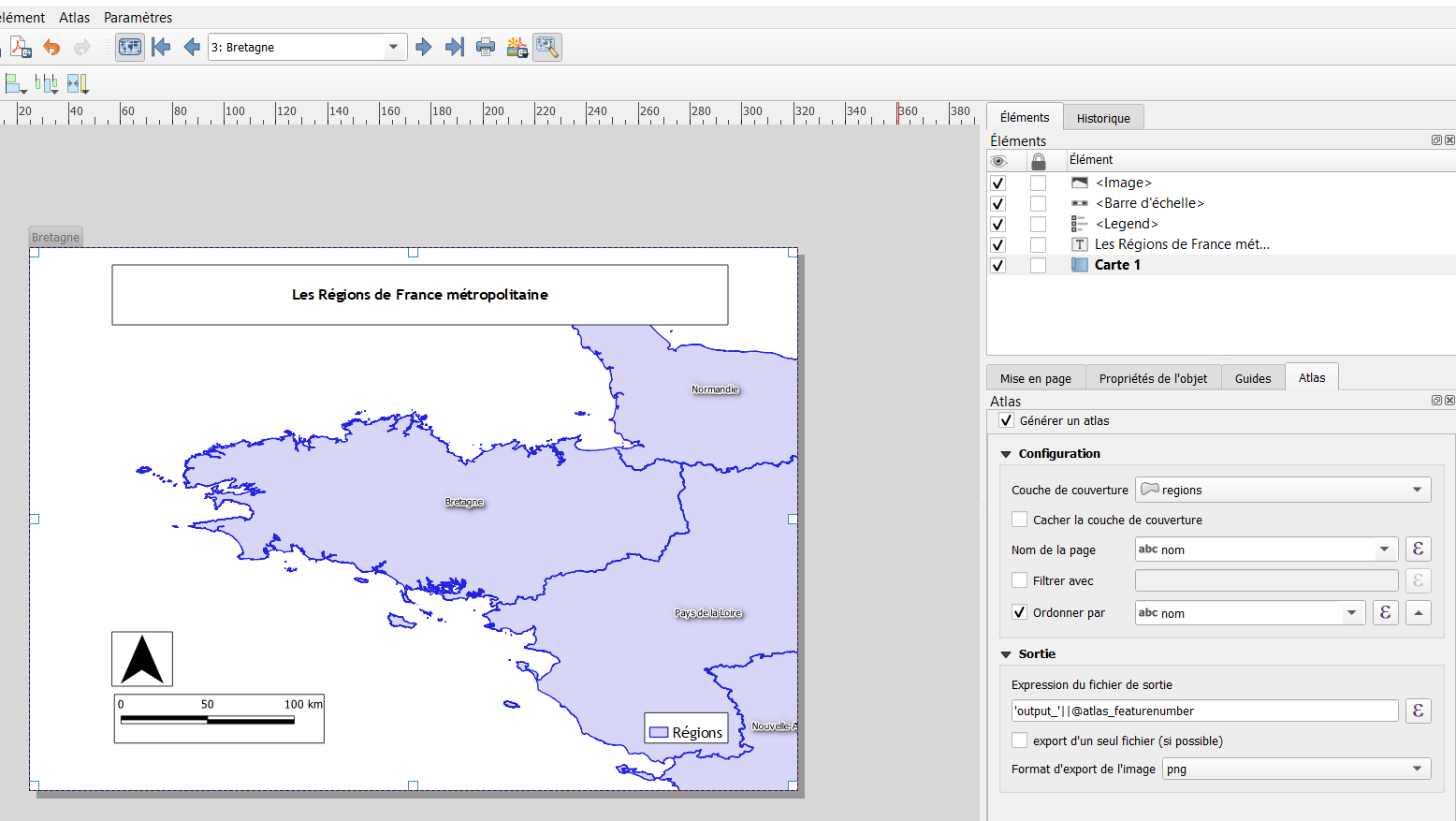Viewport: 1456px width, 821px height.
Task: Open atlas settings toolbar icon
Action: [x=547, y=47]
